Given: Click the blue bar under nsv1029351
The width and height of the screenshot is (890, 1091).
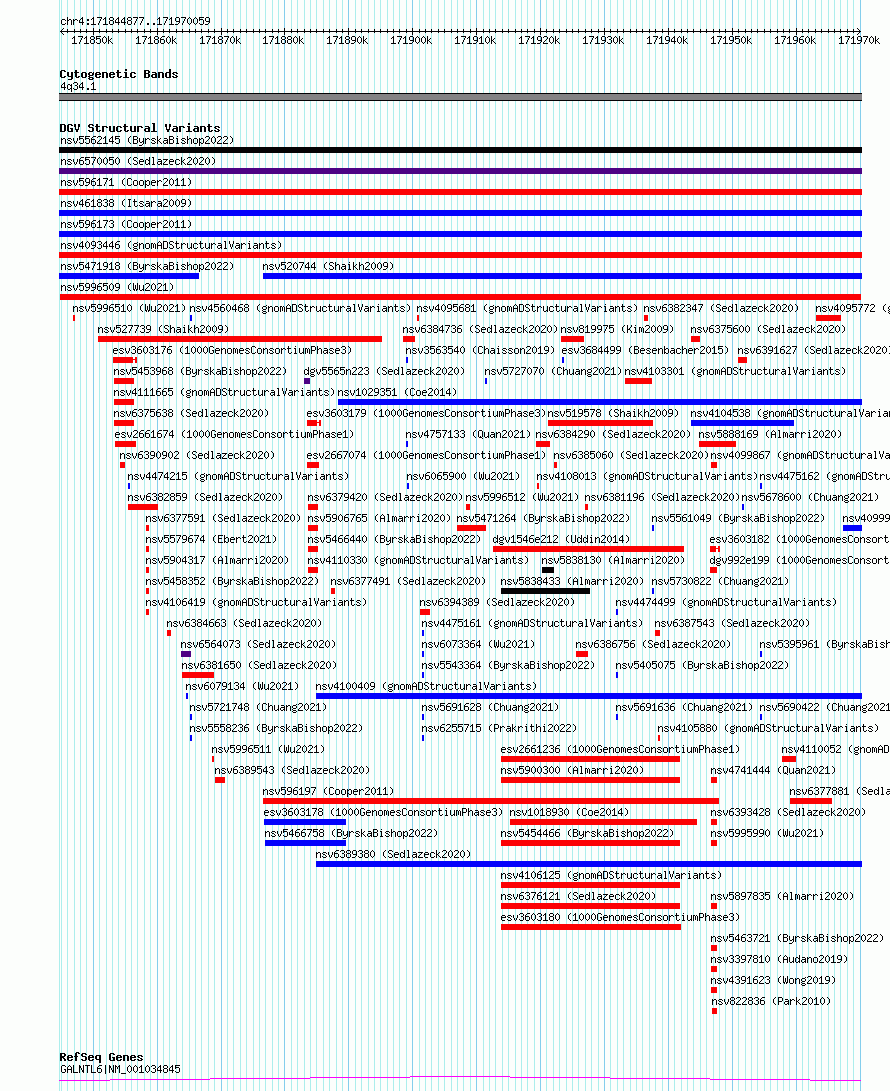Looking at the screenshot, I should coord(600,402).
